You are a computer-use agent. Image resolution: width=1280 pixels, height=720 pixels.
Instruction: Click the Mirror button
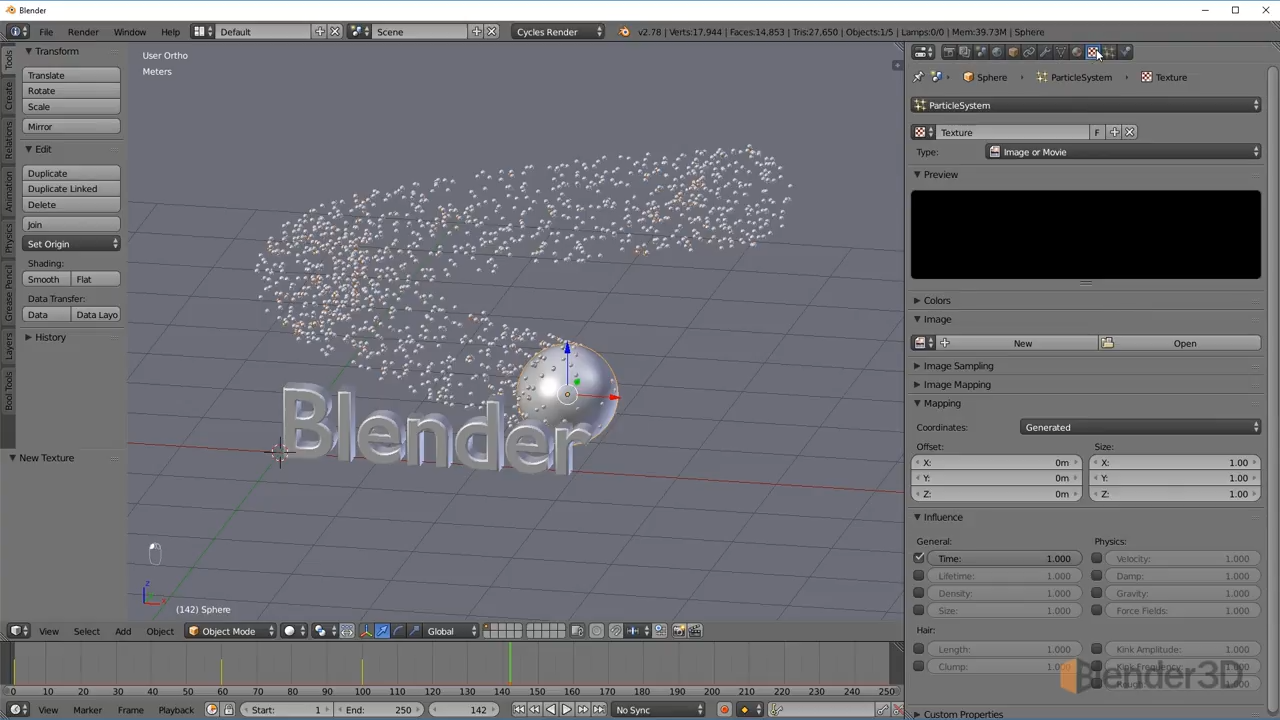point(72,127)
